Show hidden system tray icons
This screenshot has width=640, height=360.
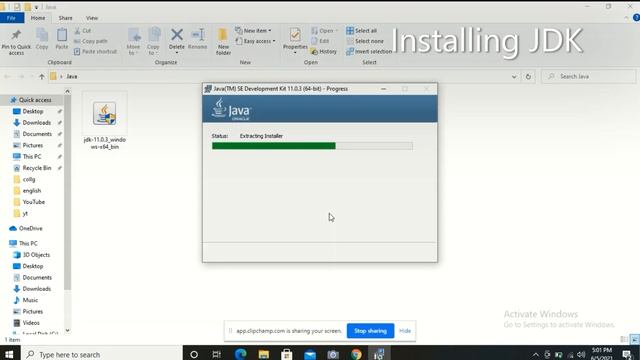[535, 354]
